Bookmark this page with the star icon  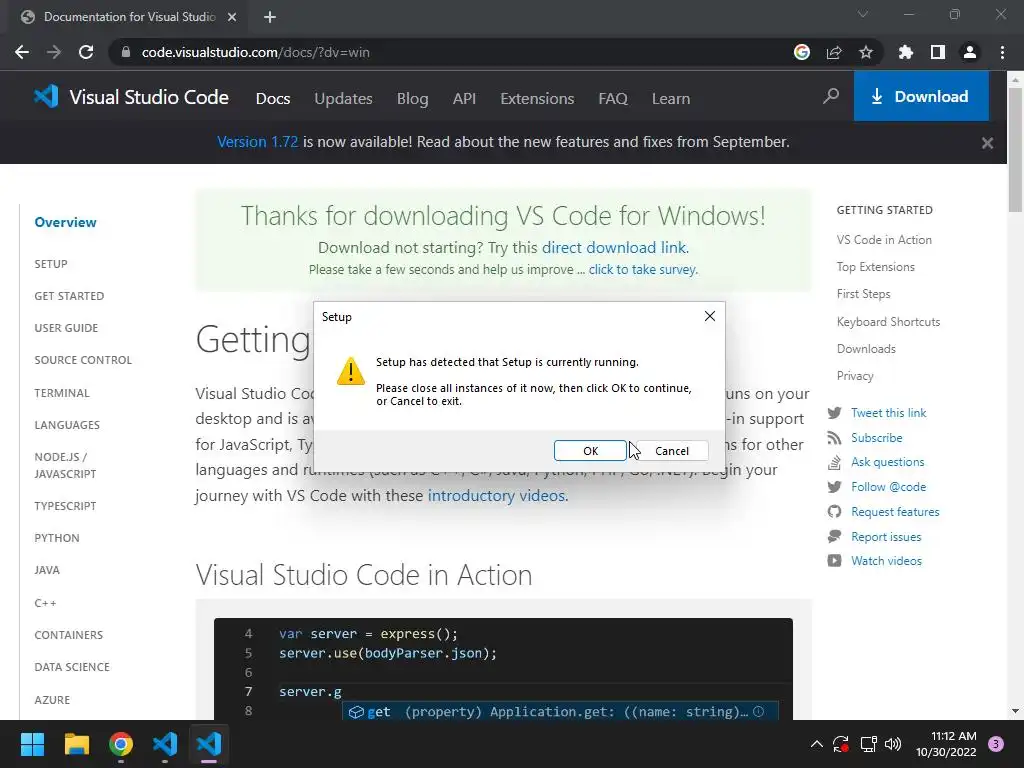click(866, 52)
